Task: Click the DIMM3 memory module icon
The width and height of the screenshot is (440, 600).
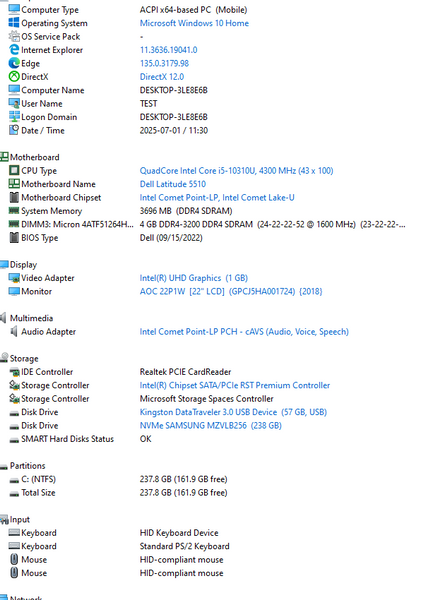Action: (x=14, y=224)
